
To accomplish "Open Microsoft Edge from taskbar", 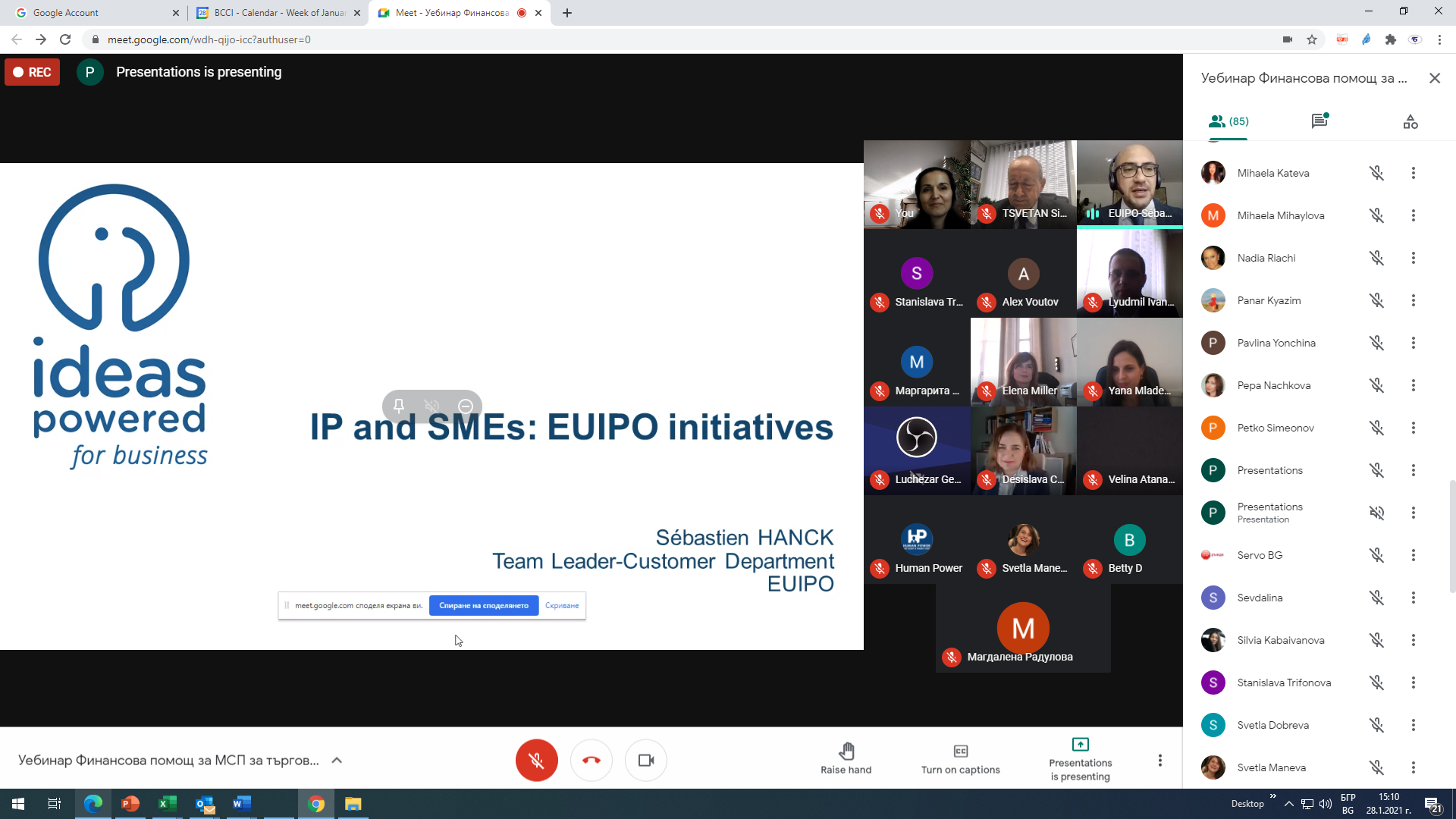I will tap(93, 804).
